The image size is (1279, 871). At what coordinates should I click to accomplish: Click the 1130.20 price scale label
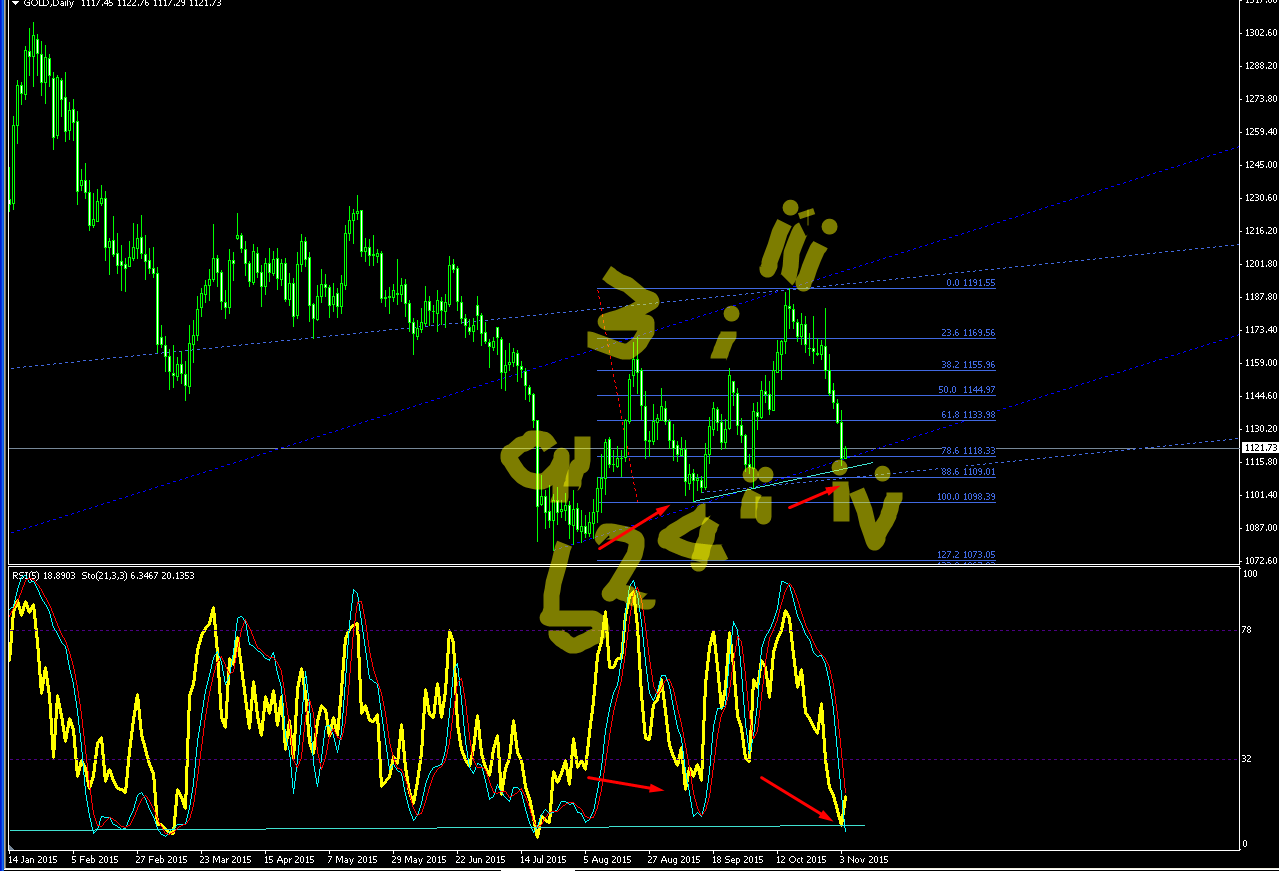point(1262,428)
